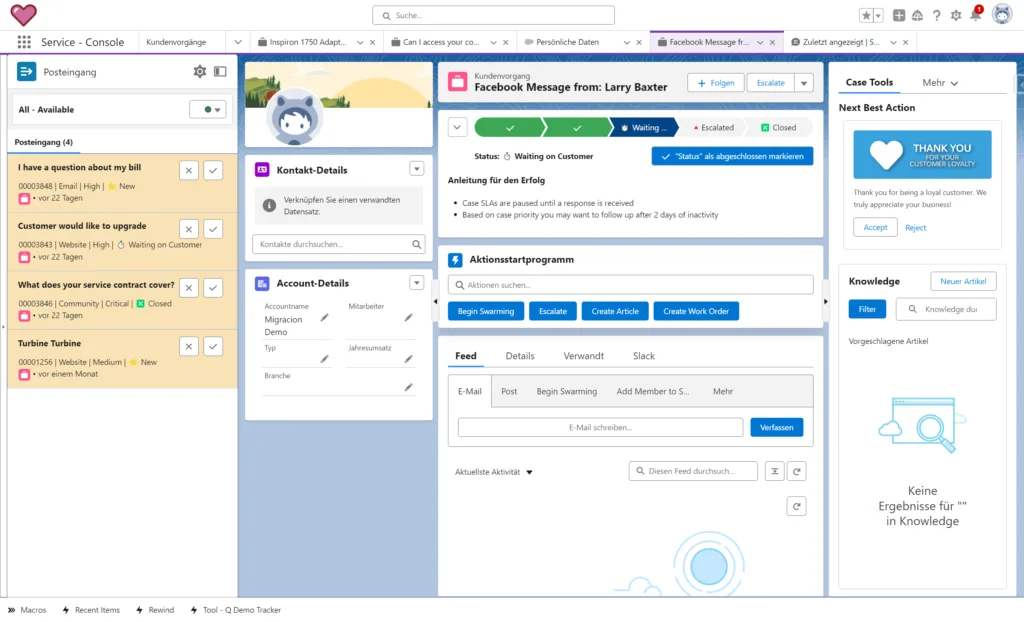Accept the 'I have a question about my bill' item
This screenshot has height=622, width=1024.
pyautogui.click(x=213, y=171)
